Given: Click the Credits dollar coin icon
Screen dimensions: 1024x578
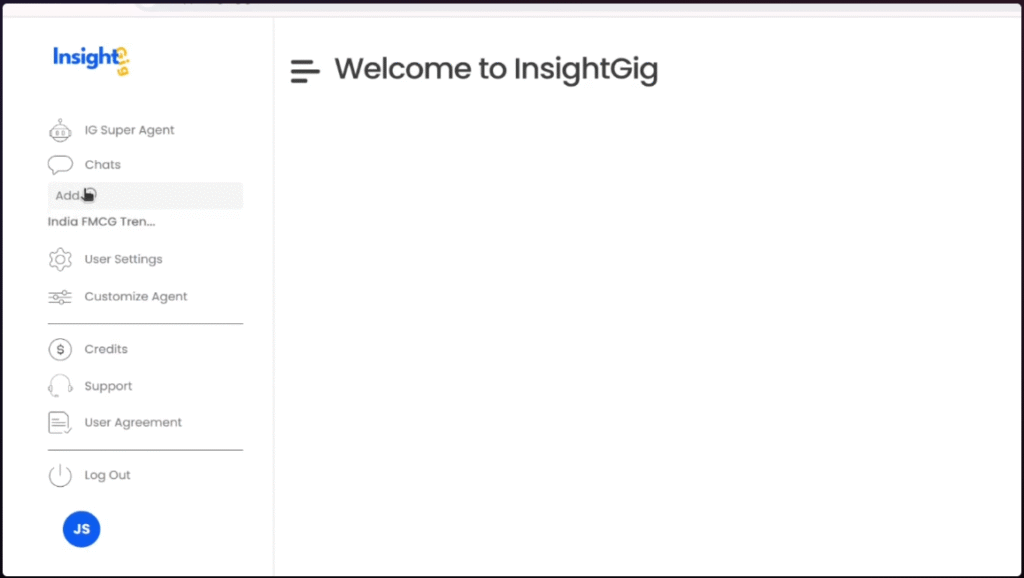Looking at the screenshot, I should (x=60, y=350).
